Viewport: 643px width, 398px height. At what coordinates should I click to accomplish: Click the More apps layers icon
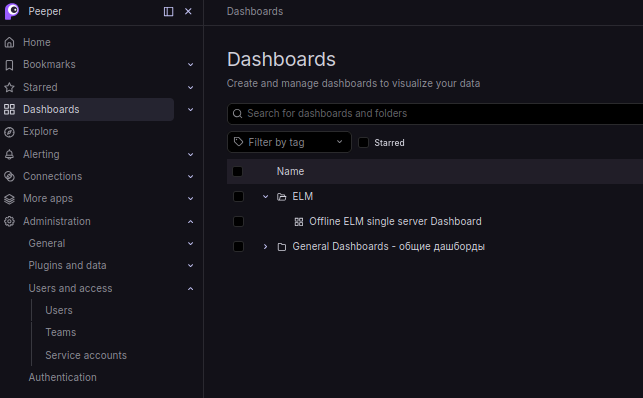tap(9, 199)
